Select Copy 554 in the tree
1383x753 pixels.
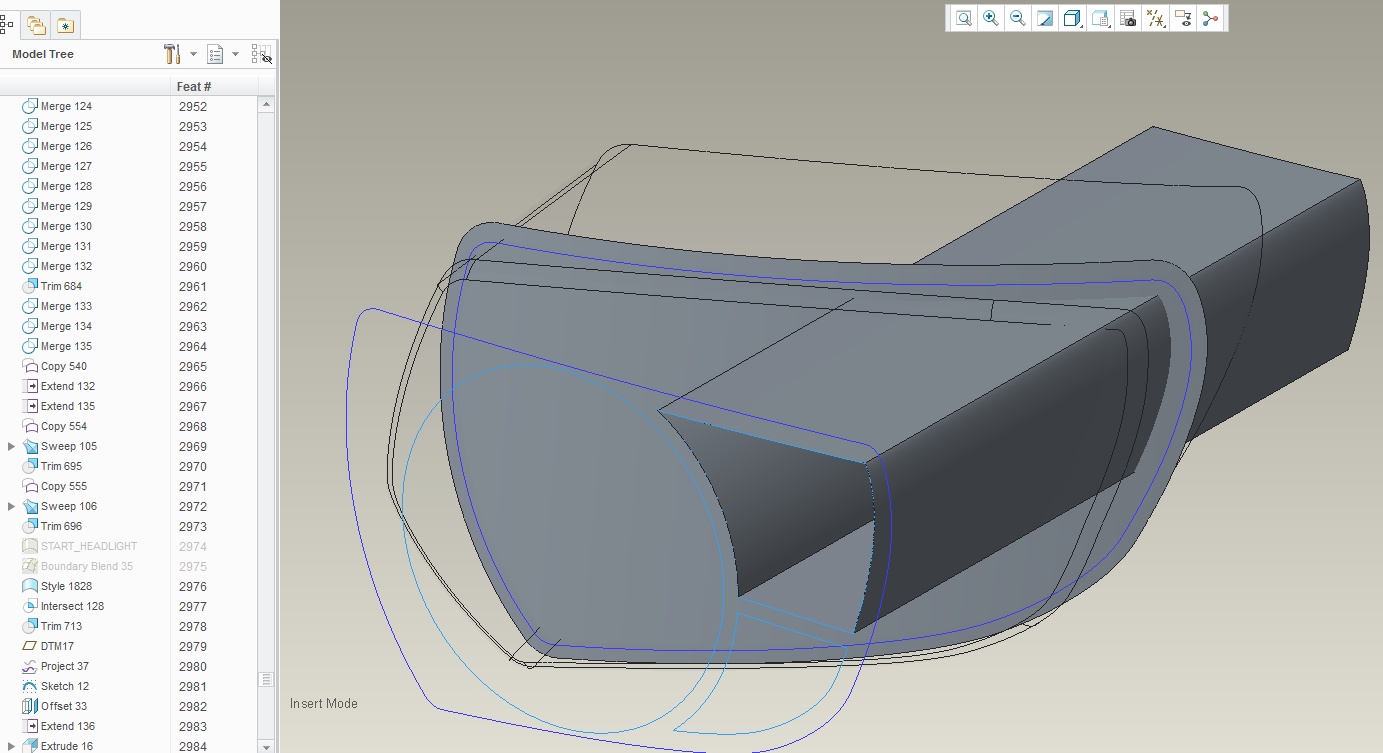click(64, 426)
